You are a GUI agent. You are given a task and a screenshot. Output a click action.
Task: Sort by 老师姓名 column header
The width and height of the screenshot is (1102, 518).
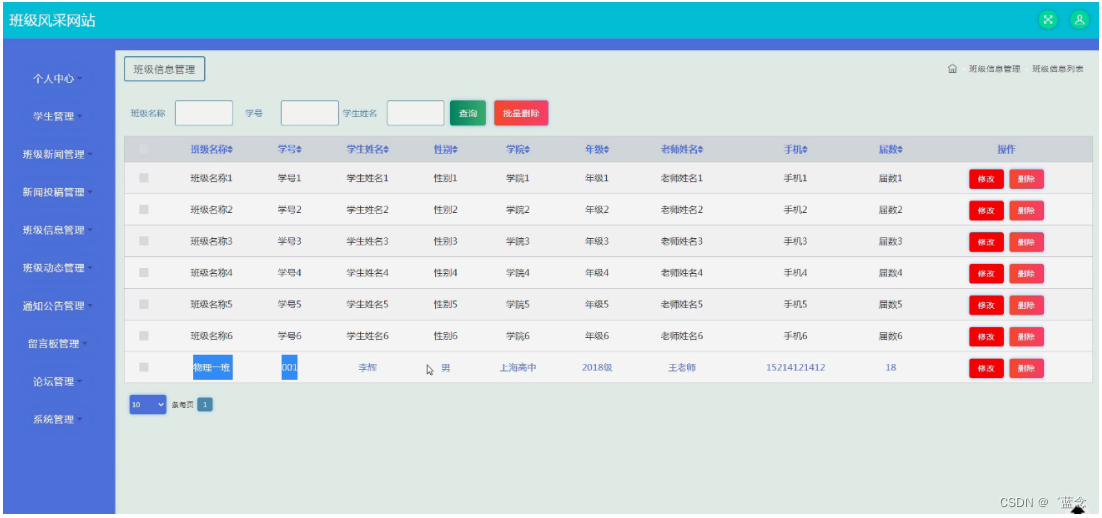pyautogui.click(x=682, y=150)
